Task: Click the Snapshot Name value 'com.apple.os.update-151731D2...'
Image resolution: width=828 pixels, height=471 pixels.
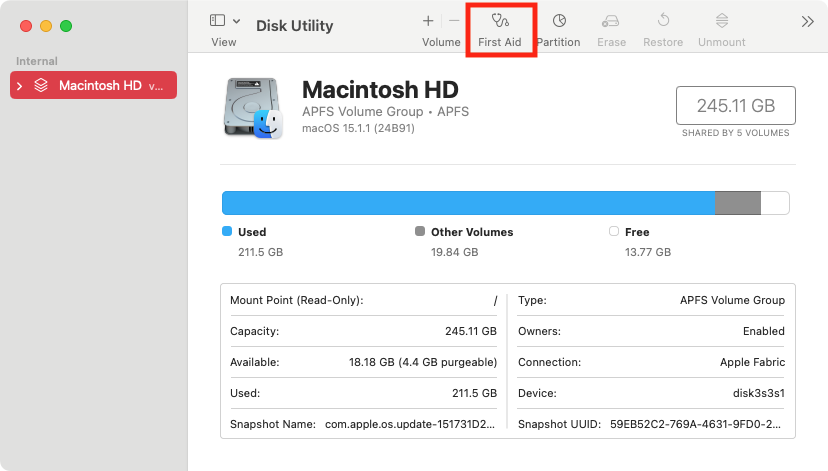Action: (410, 425)
